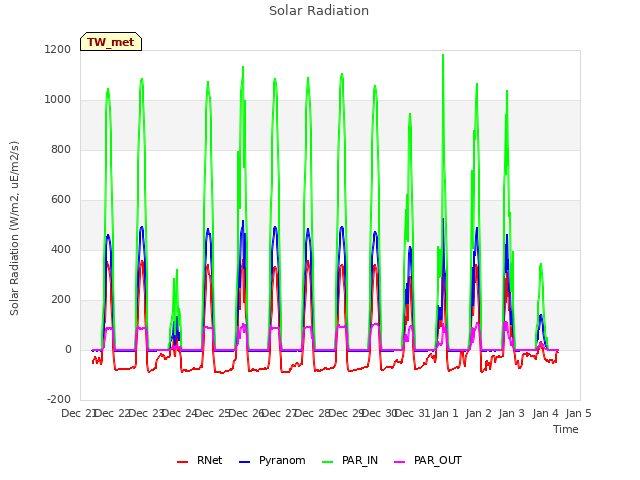Screen dimensions: 640x480
Task: Click the Jan 4 x-axis tick label
Action: click(x=545, y=413)
